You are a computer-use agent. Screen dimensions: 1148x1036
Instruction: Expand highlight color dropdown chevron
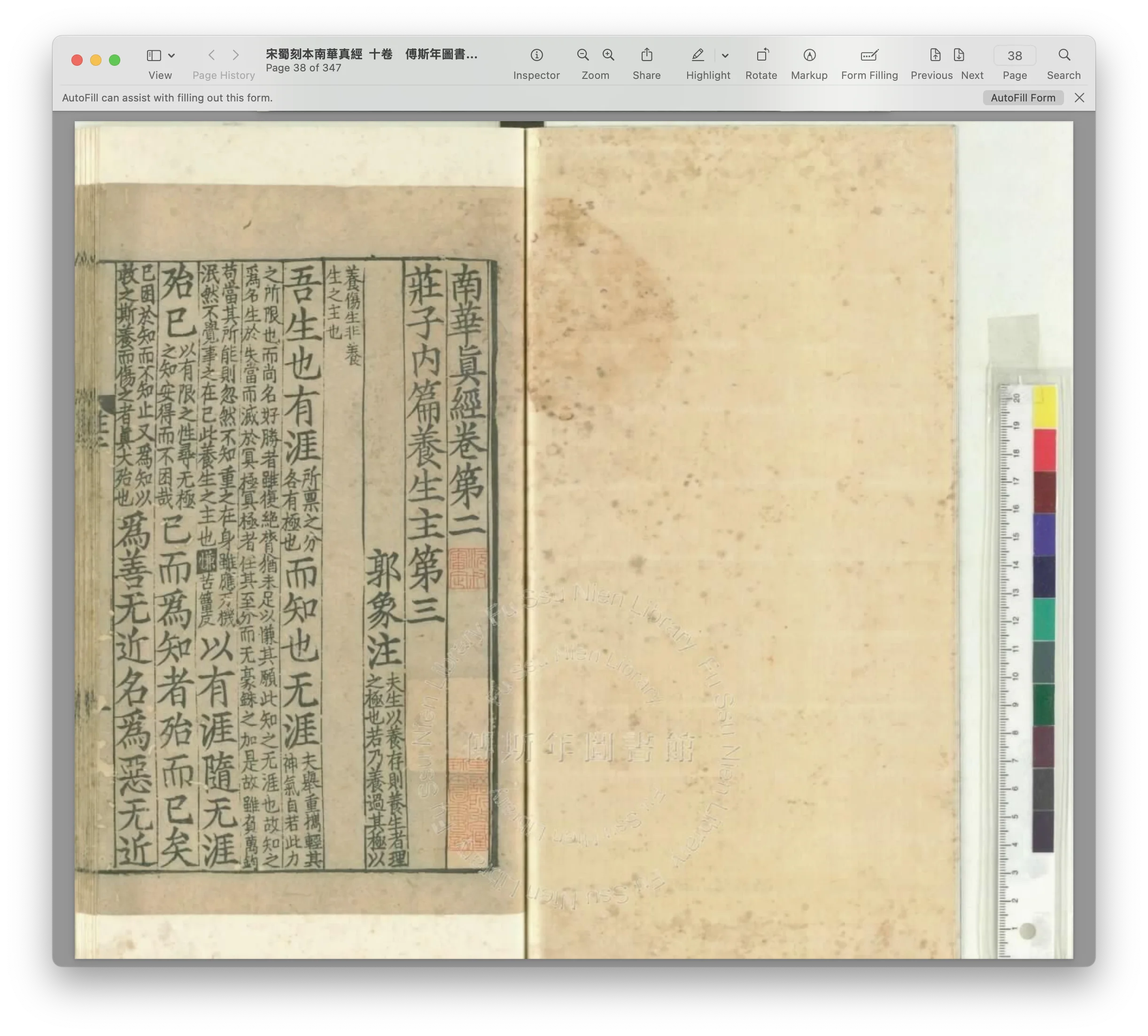point(725,56)
